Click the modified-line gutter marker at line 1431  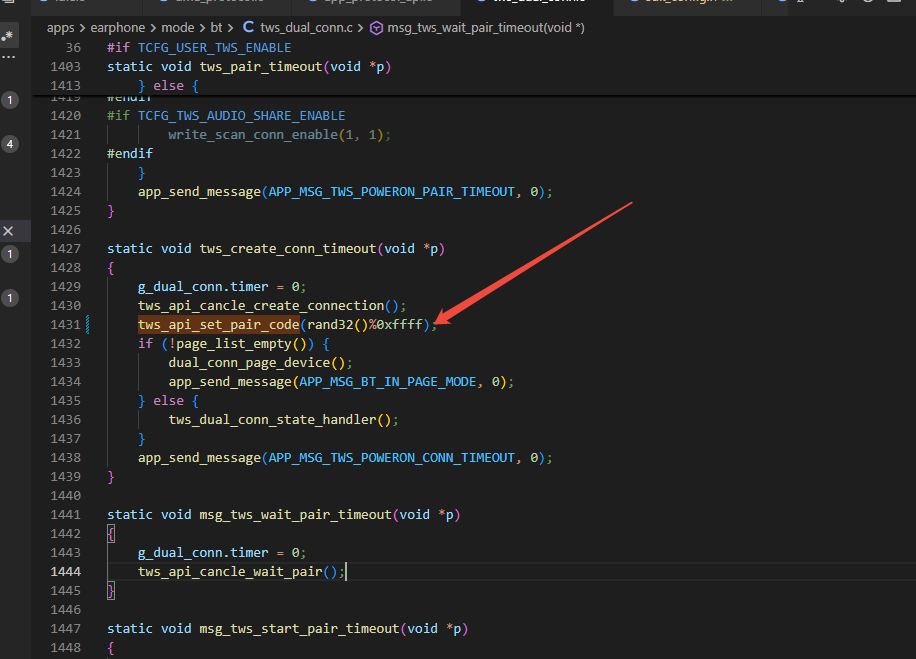pyautogui.click(x=88, y=324)
